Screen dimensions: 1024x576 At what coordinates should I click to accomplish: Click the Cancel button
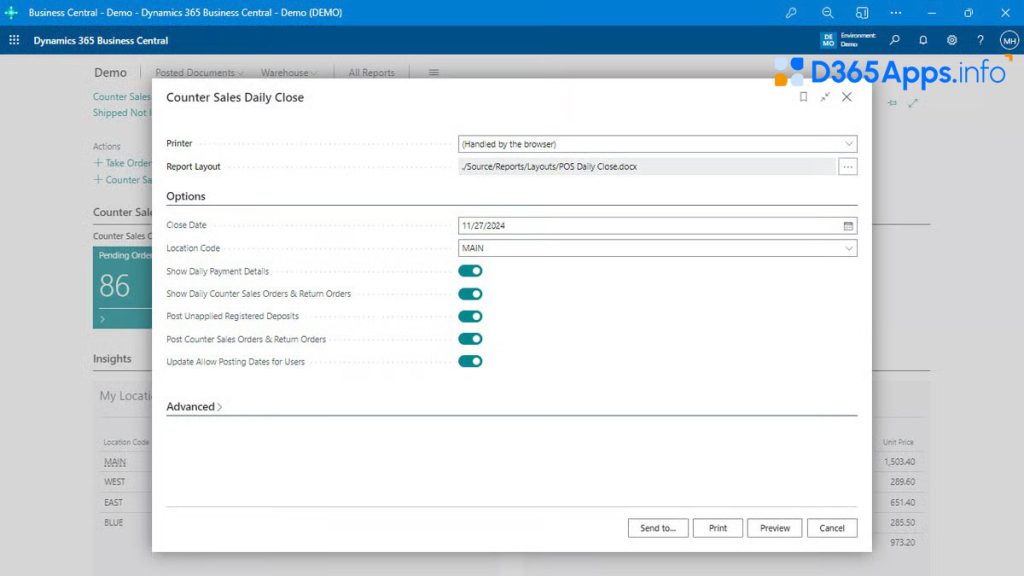pyautogui.click(x=832, y=528)
